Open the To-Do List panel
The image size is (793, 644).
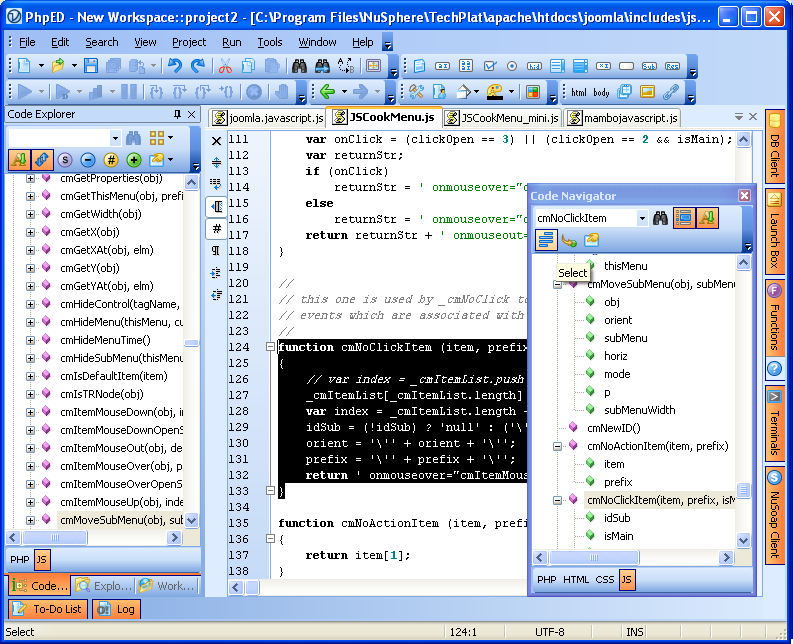(48, 609)
